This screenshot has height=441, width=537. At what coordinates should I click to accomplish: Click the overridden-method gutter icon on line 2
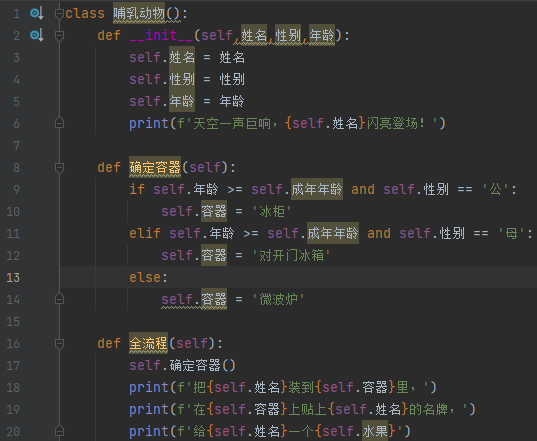pos(37,35)
